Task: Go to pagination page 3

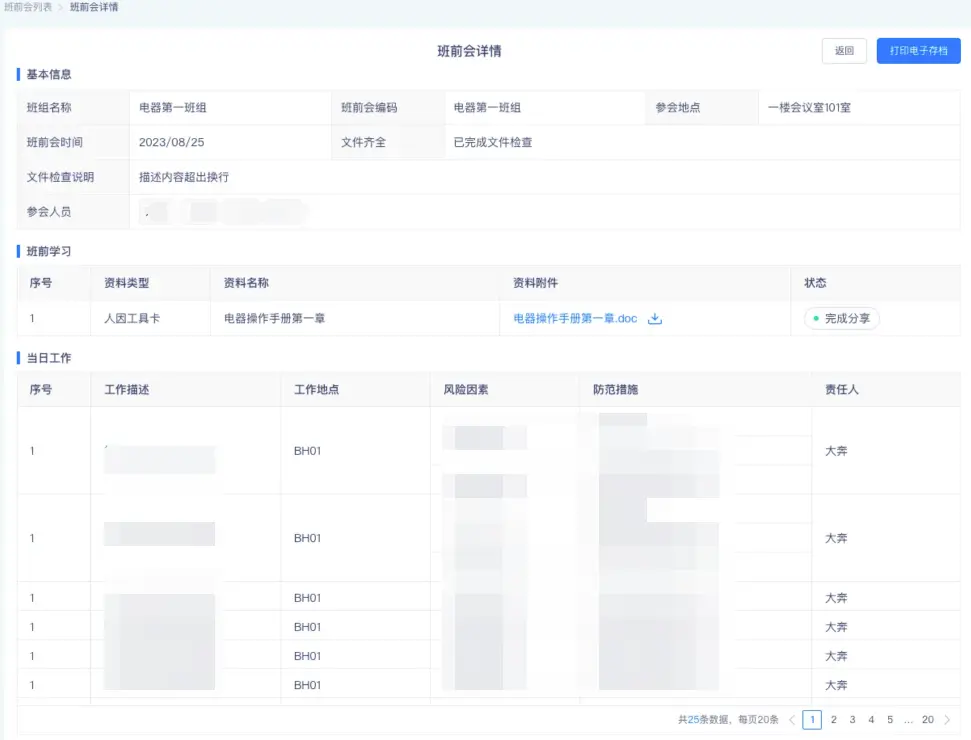Action: pyautogui.click(x=852, y=720)
